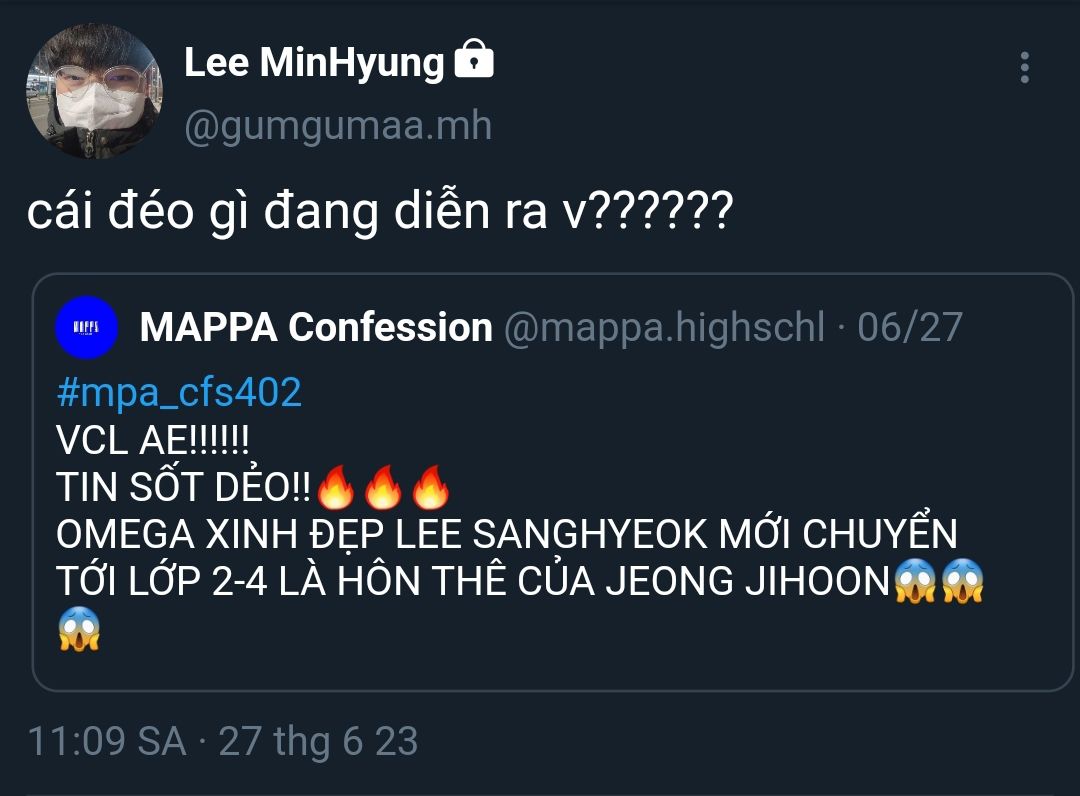Open MAPPA Confession account name
This screenshot has height=796, width=1080.
pos(316,328)
